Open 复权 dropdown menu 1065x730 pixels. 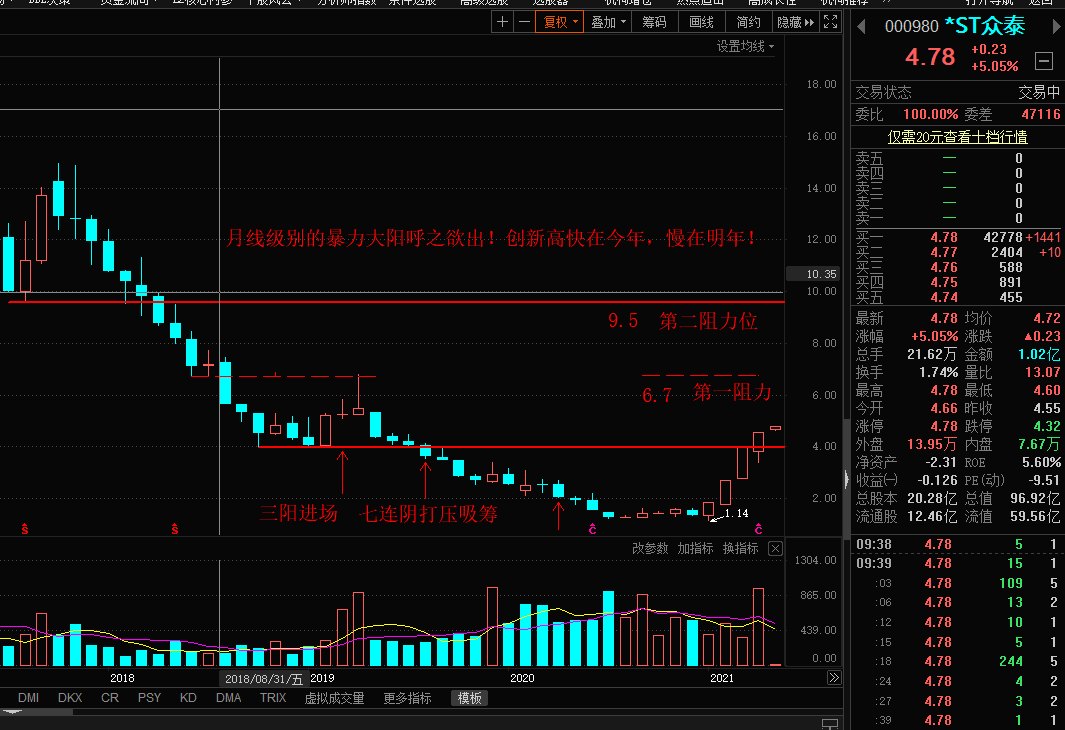(x=560, y=22)
